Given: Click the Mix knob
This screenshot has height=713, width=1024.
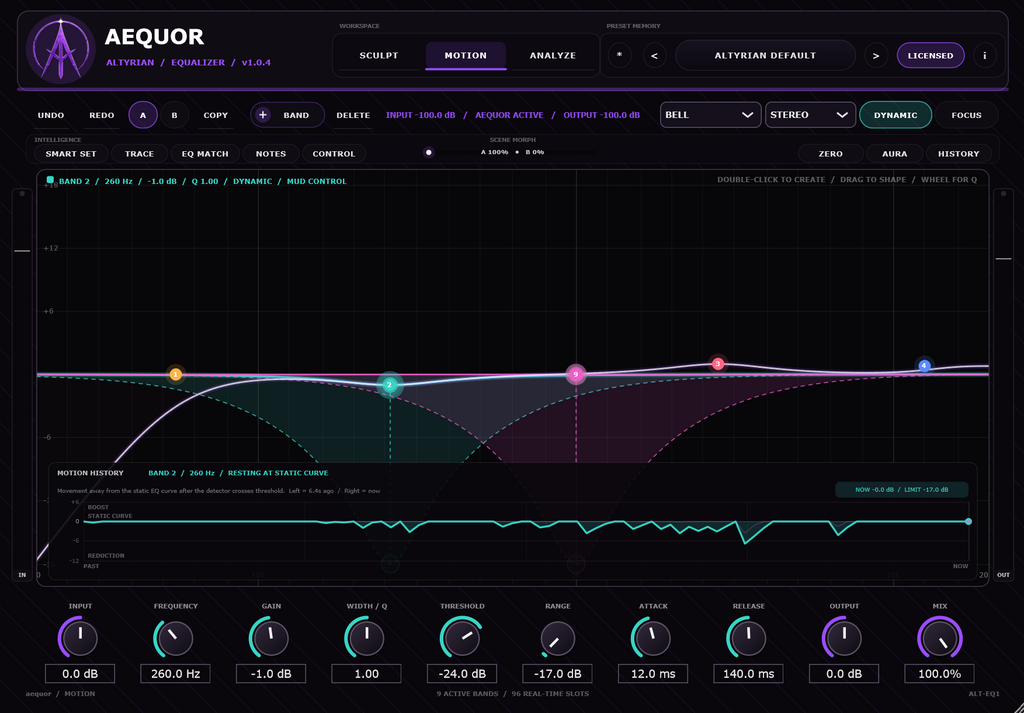Looking at the screenshot, I should 939,638.
